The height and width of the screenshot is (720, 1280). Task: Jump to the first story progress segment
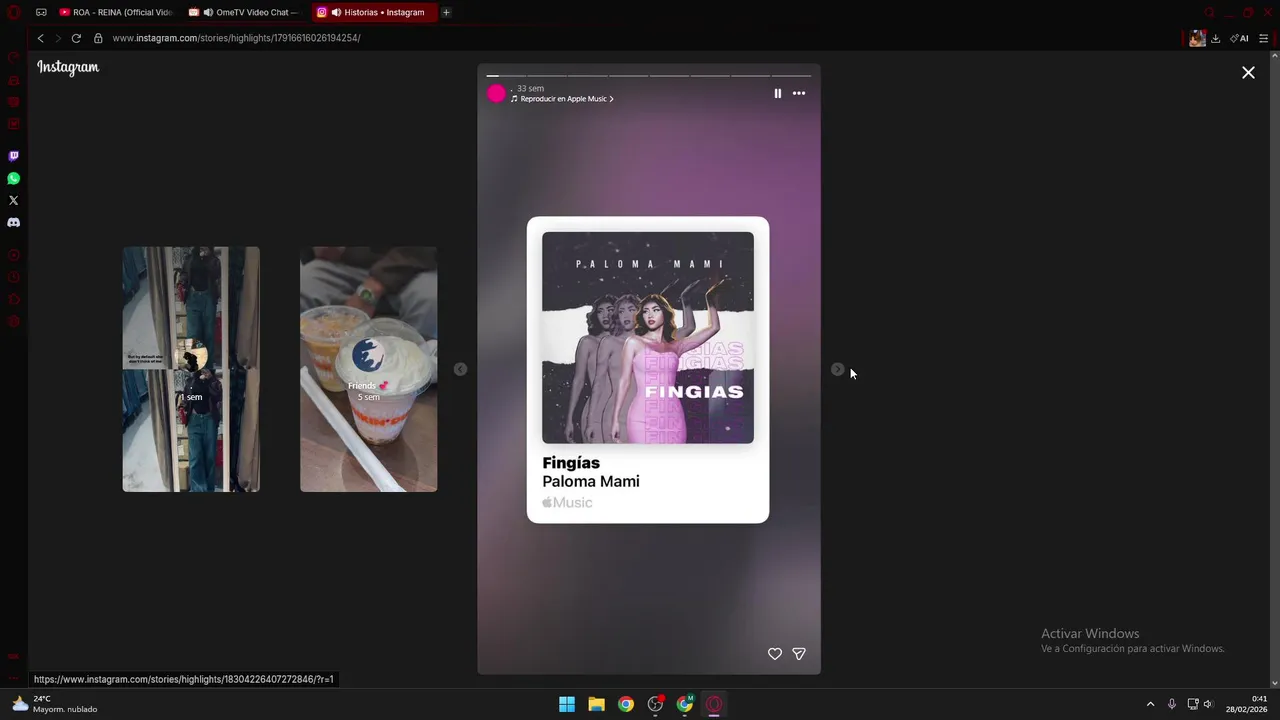coord(506,75)
